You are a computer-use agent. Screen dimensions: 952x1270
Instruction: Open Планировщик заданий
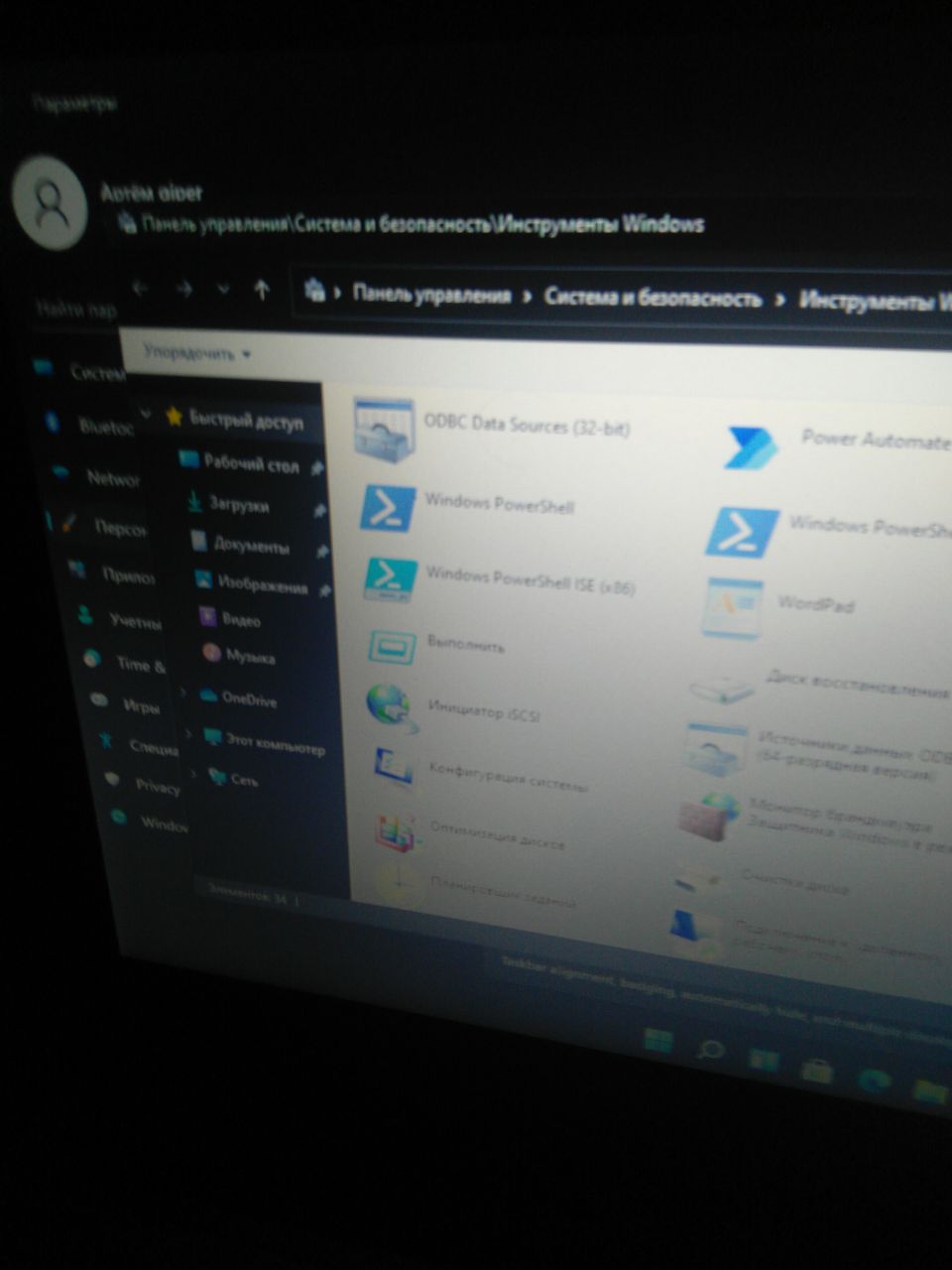click(476, 891)
